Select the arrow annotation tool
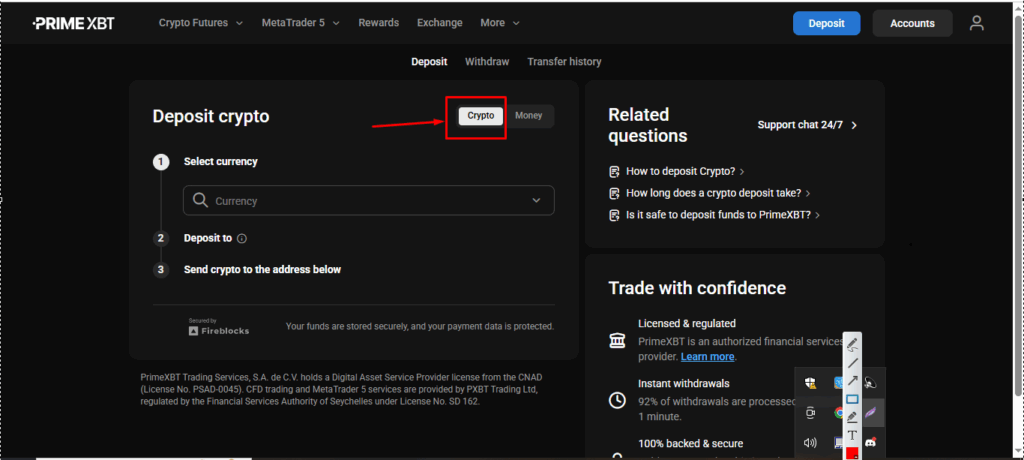Viewport: 1024px width, 460px height. coord(852,381)
